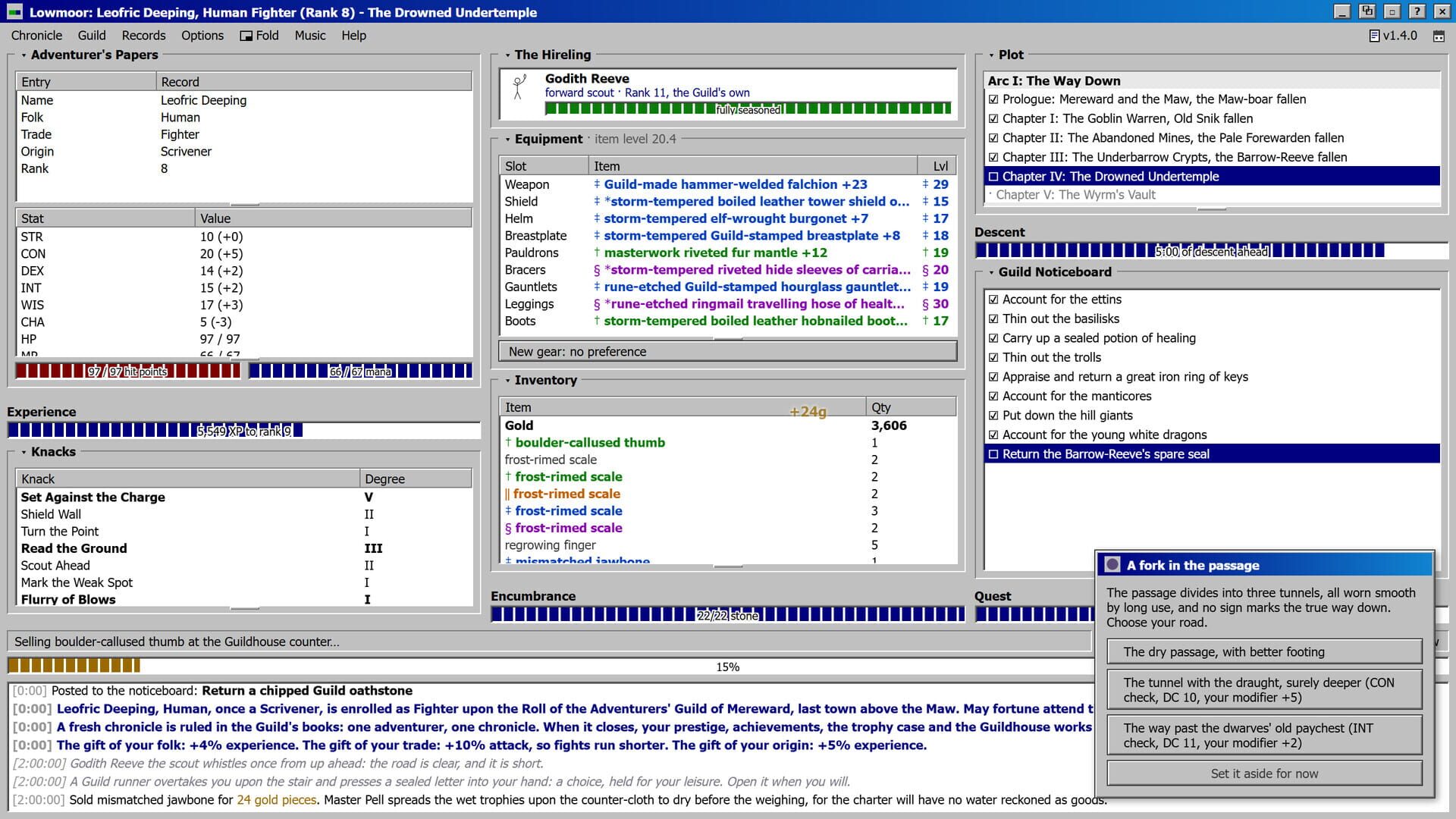Collapse the Plot panel
This screenshot has height=819, width=1456.
point(991,55)
